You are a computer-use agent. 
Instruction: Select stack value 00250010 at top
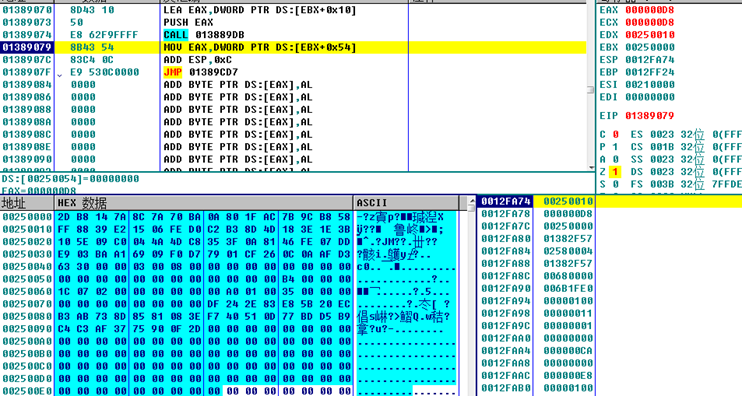point(568,202)
